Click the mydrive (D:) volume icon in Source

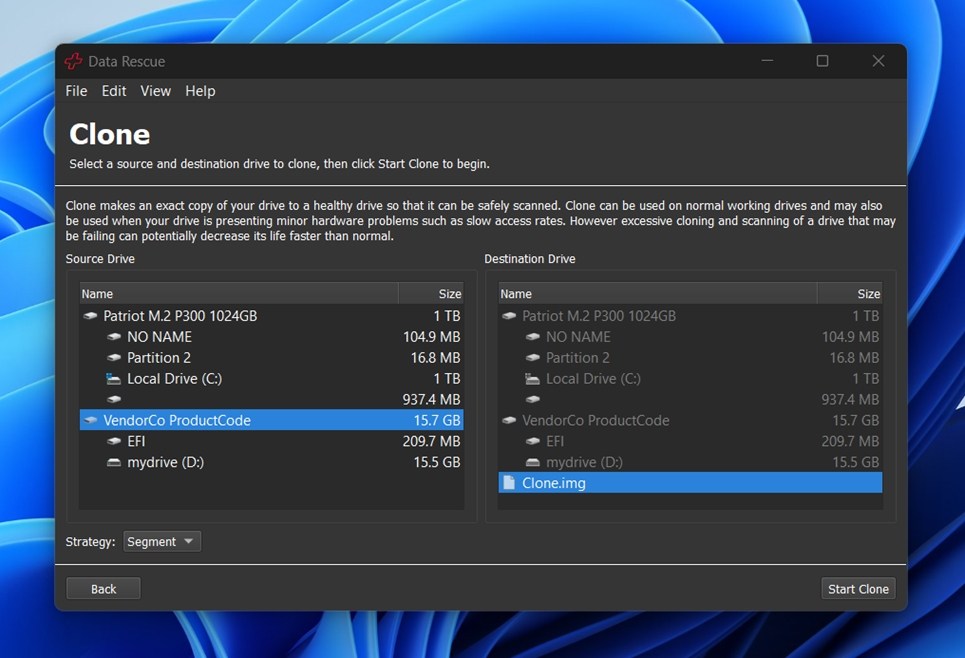click(x=114, y=463)
